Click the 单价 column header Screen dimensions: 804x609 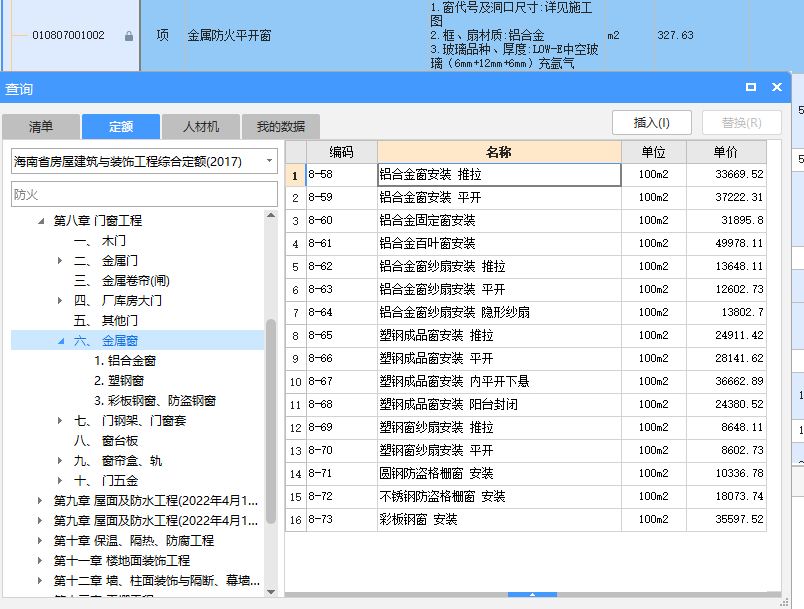pos(726,152)
